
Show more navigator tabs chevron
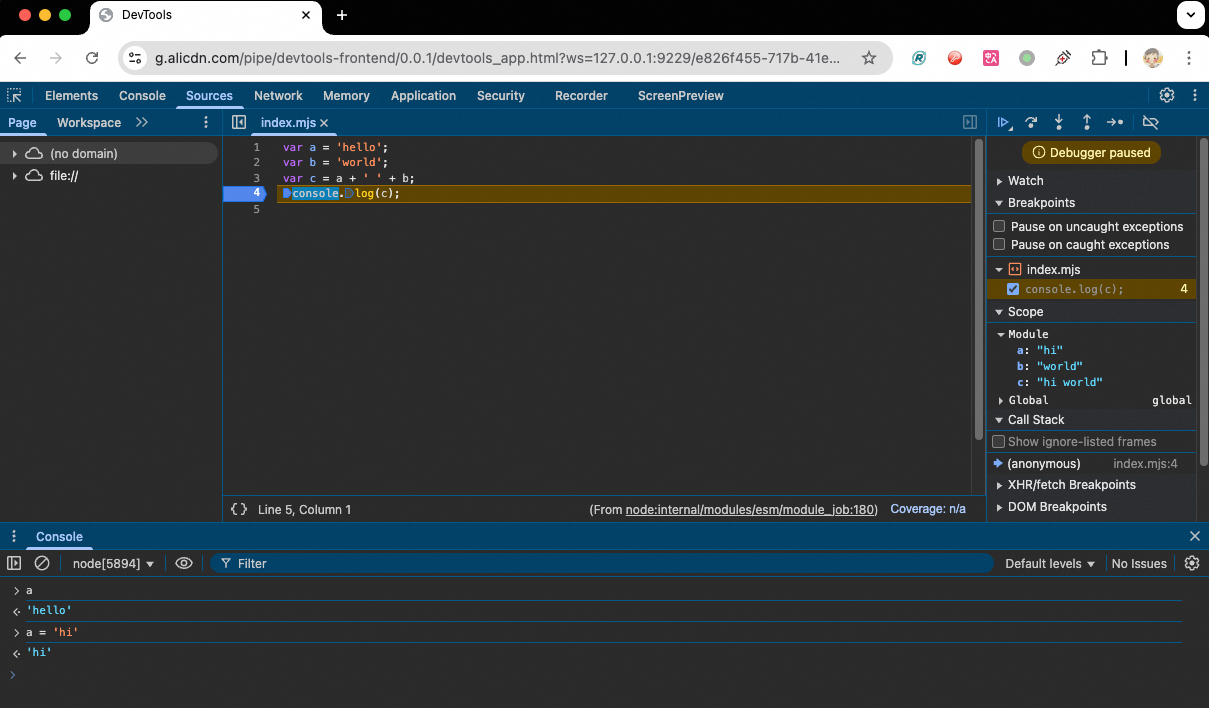[x=142, y=122]
